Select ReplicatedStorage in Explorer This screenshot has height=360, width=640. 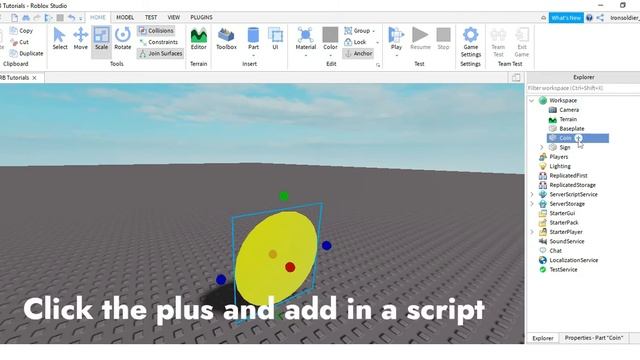point(572,185)
